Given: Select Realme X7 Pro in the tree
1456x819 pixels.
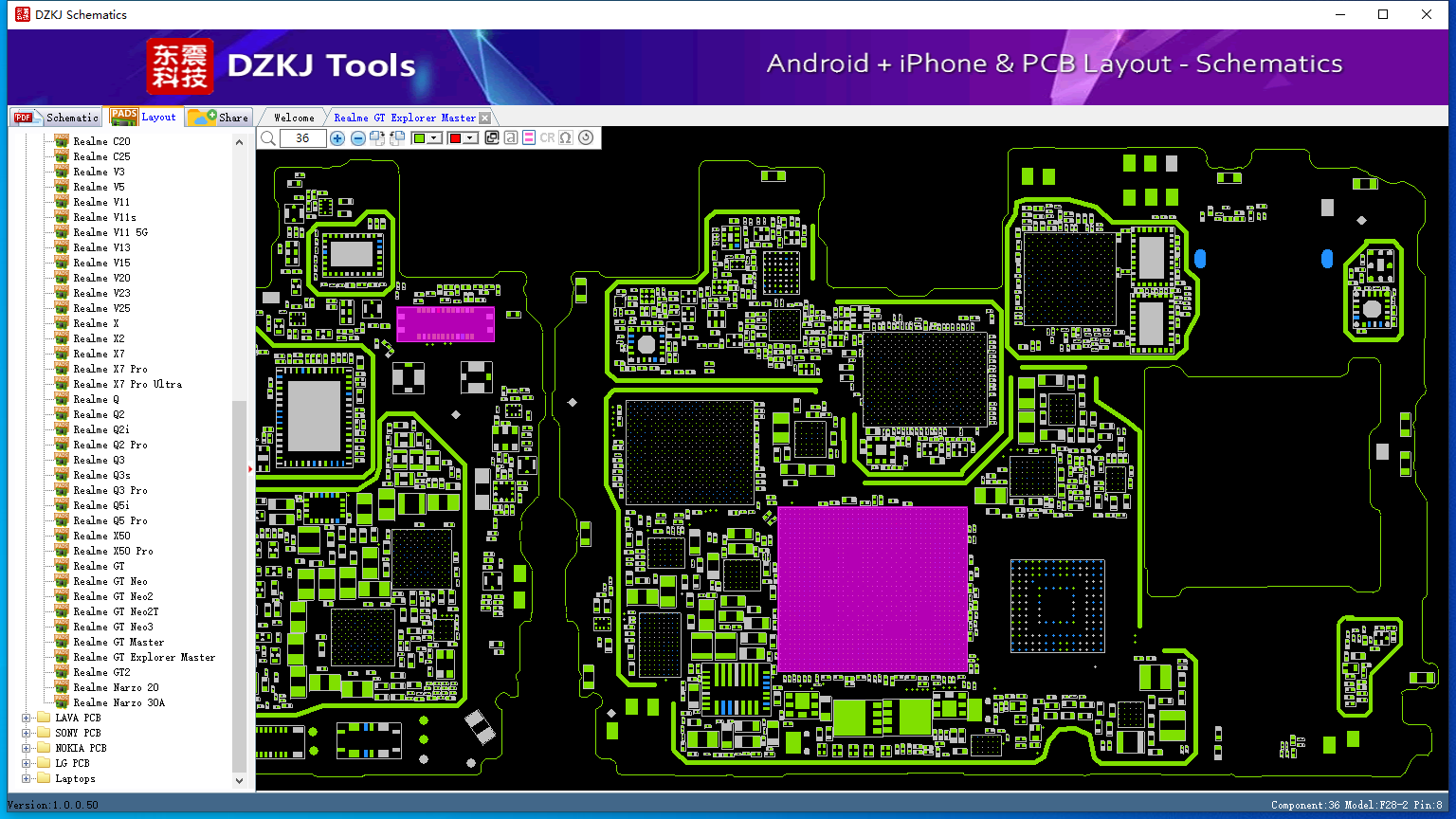Looking at the screenshot, I should pyautogui.click(x=111, y=370).
